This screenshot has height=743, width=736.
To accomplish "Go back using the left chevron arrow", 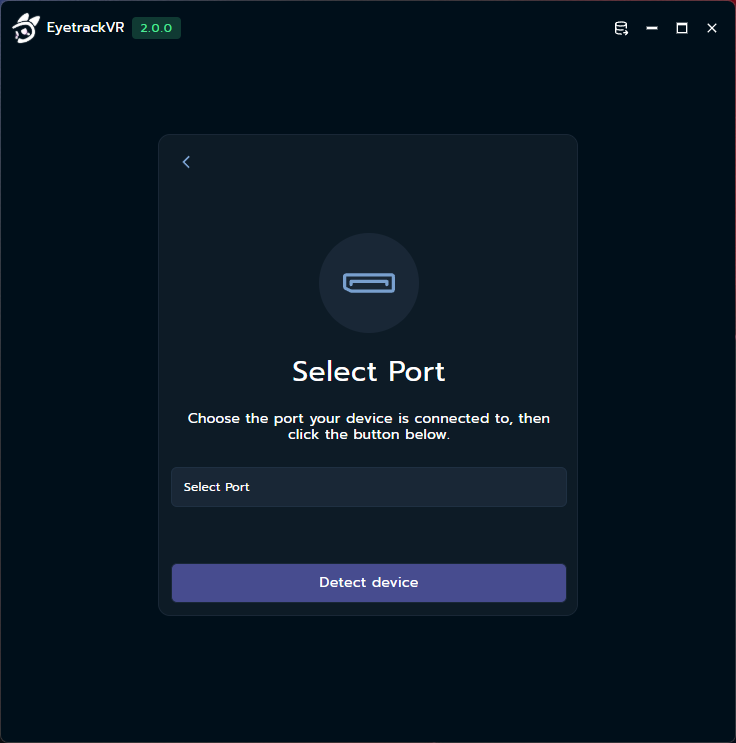I will click(x=186, y=162).
